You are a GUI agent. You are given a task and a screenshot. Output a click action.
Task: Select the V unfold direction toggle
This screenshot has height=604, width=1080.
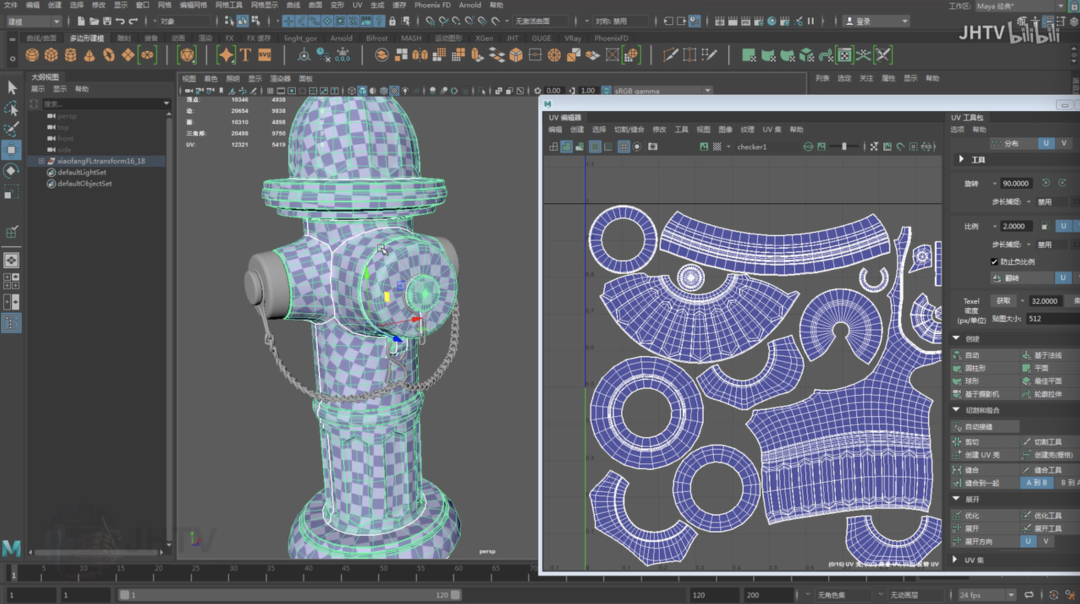[x=1046, y=541]
